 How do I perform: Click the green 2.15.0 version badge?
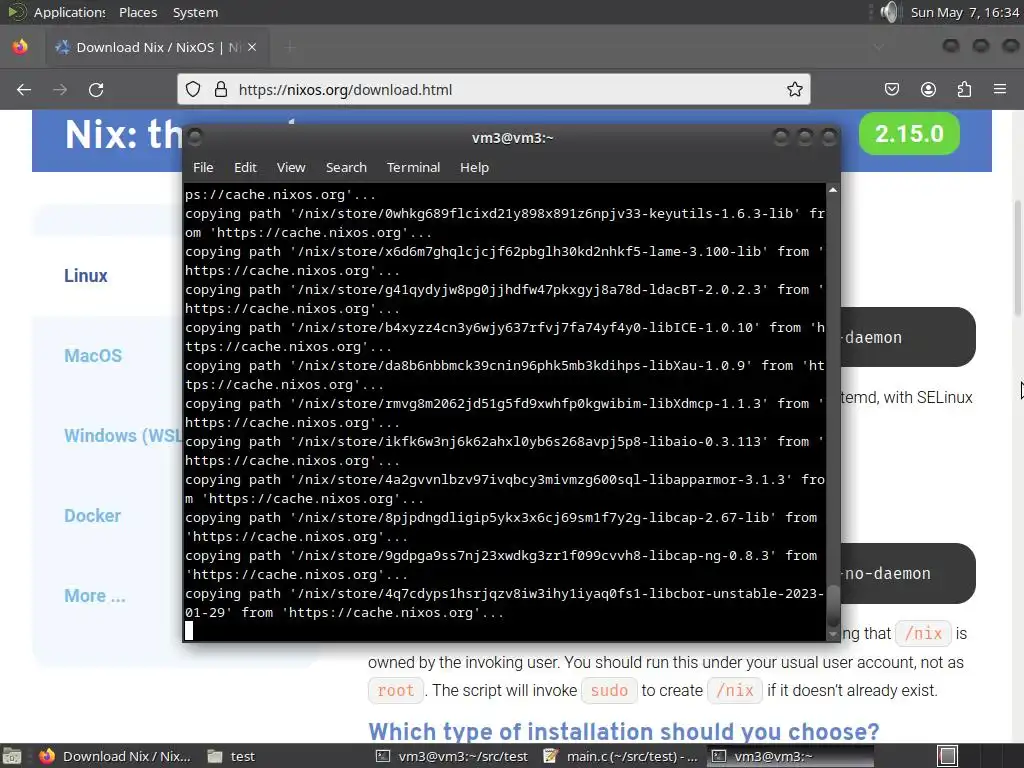point(909,134)
